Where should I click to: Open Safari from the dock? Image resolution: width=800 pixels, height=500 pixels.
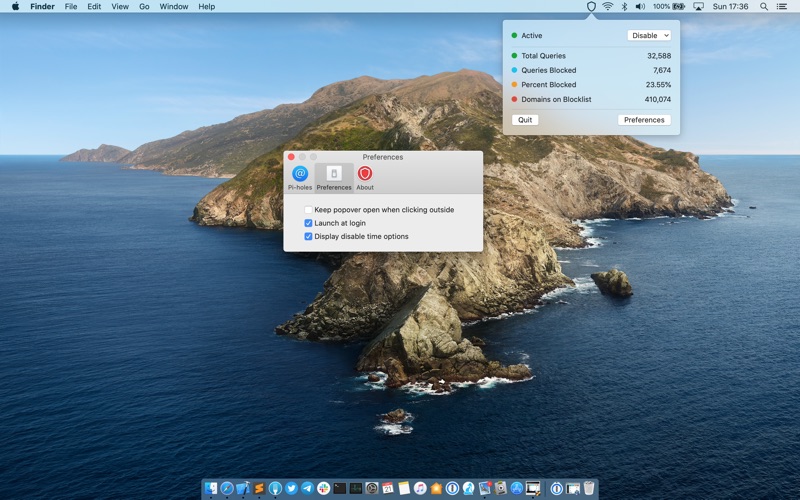pos(227,488)
